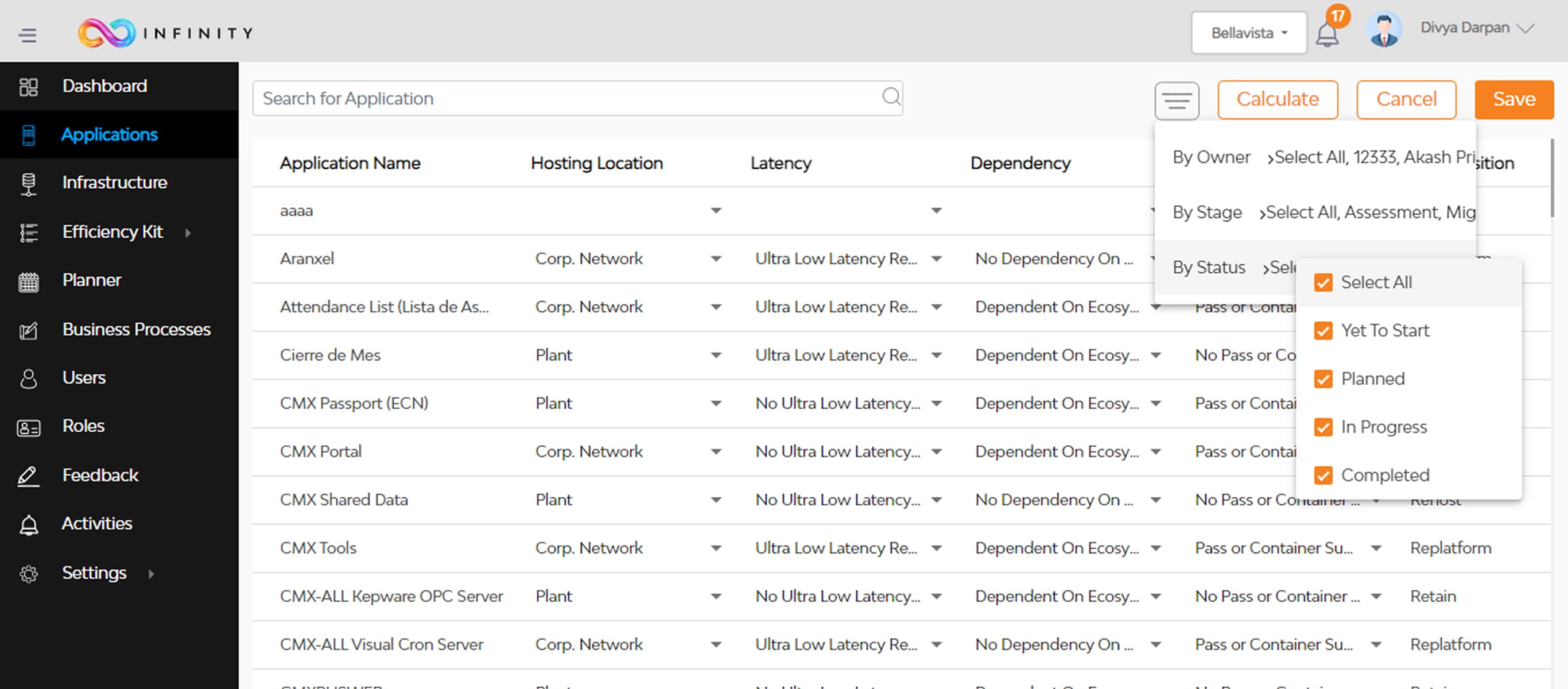Click the filter lines icon button

1176,100
